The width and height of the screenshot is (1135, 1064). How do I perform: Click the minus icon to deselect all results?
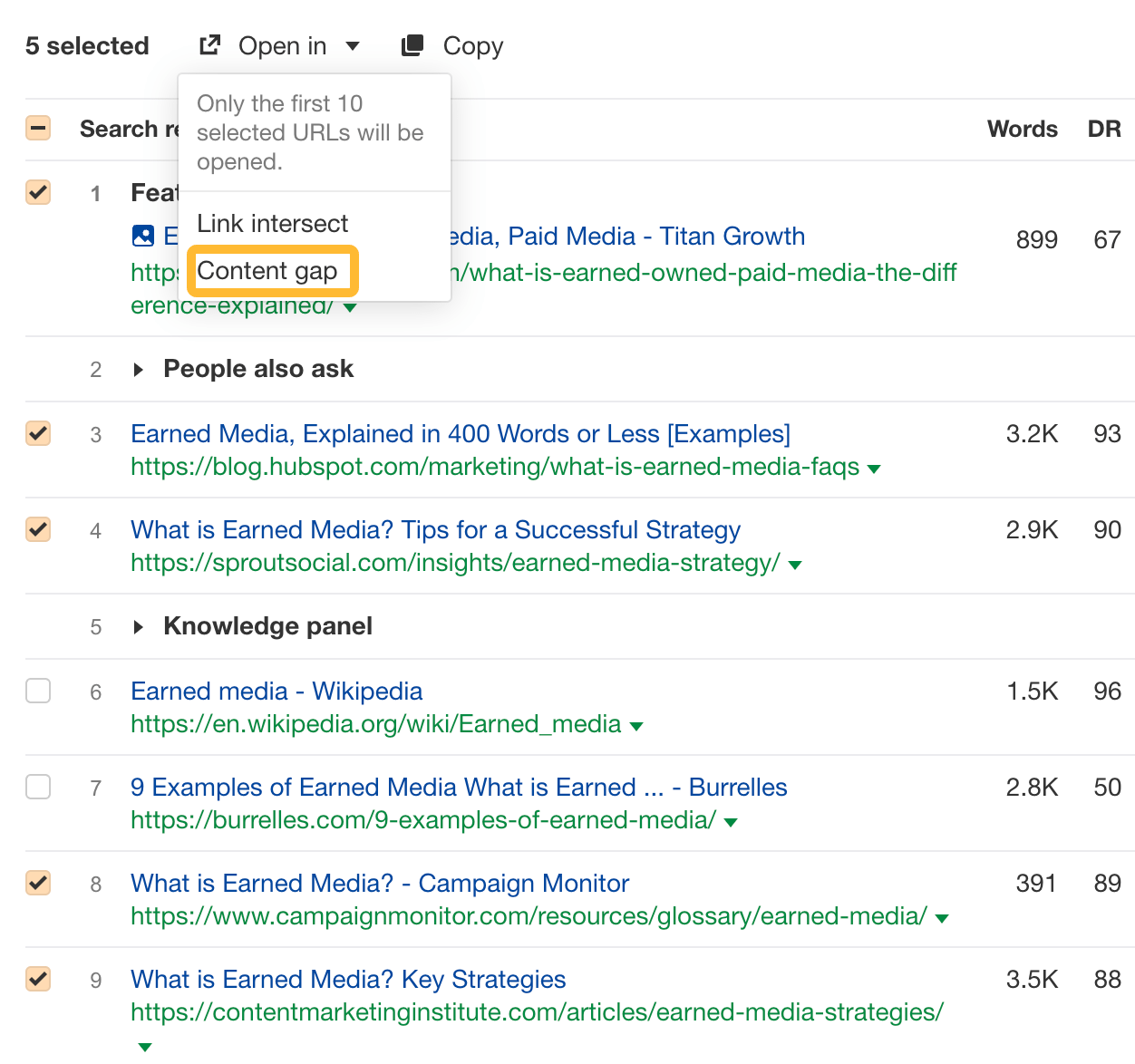click(x=38, y=128)
